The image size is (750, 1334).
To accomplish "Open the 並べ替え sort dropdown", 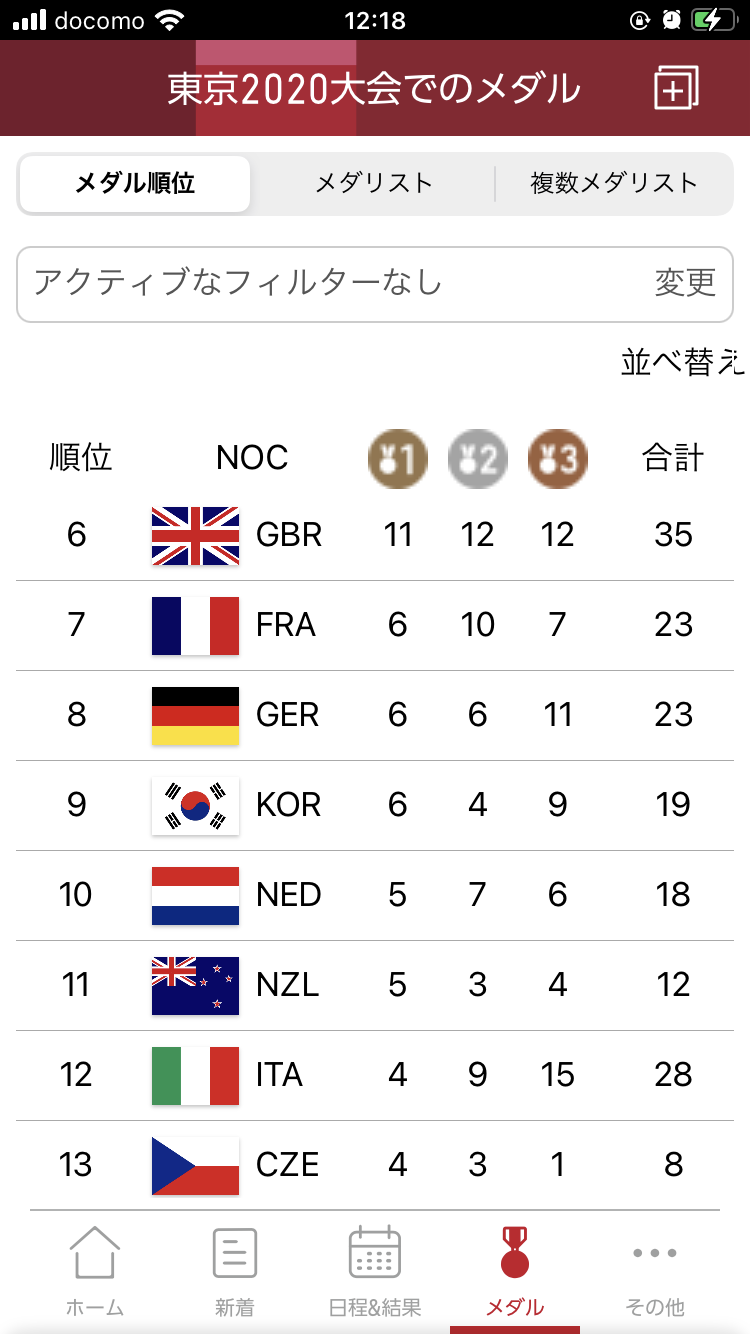I will [x=683, y=362].
